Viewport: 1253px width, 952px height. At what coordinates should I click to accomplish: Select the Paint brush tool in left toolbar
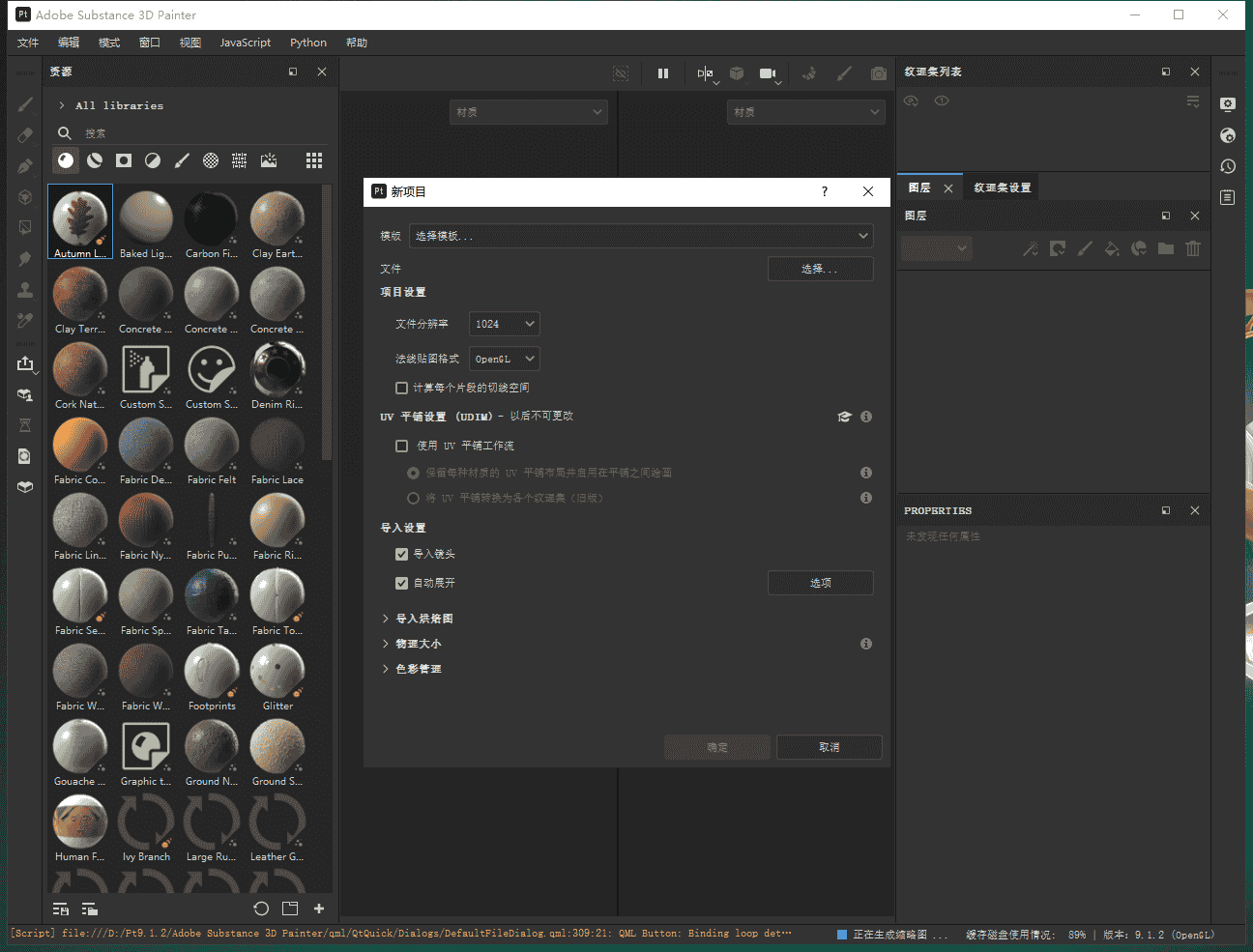[x=25, y=104]
